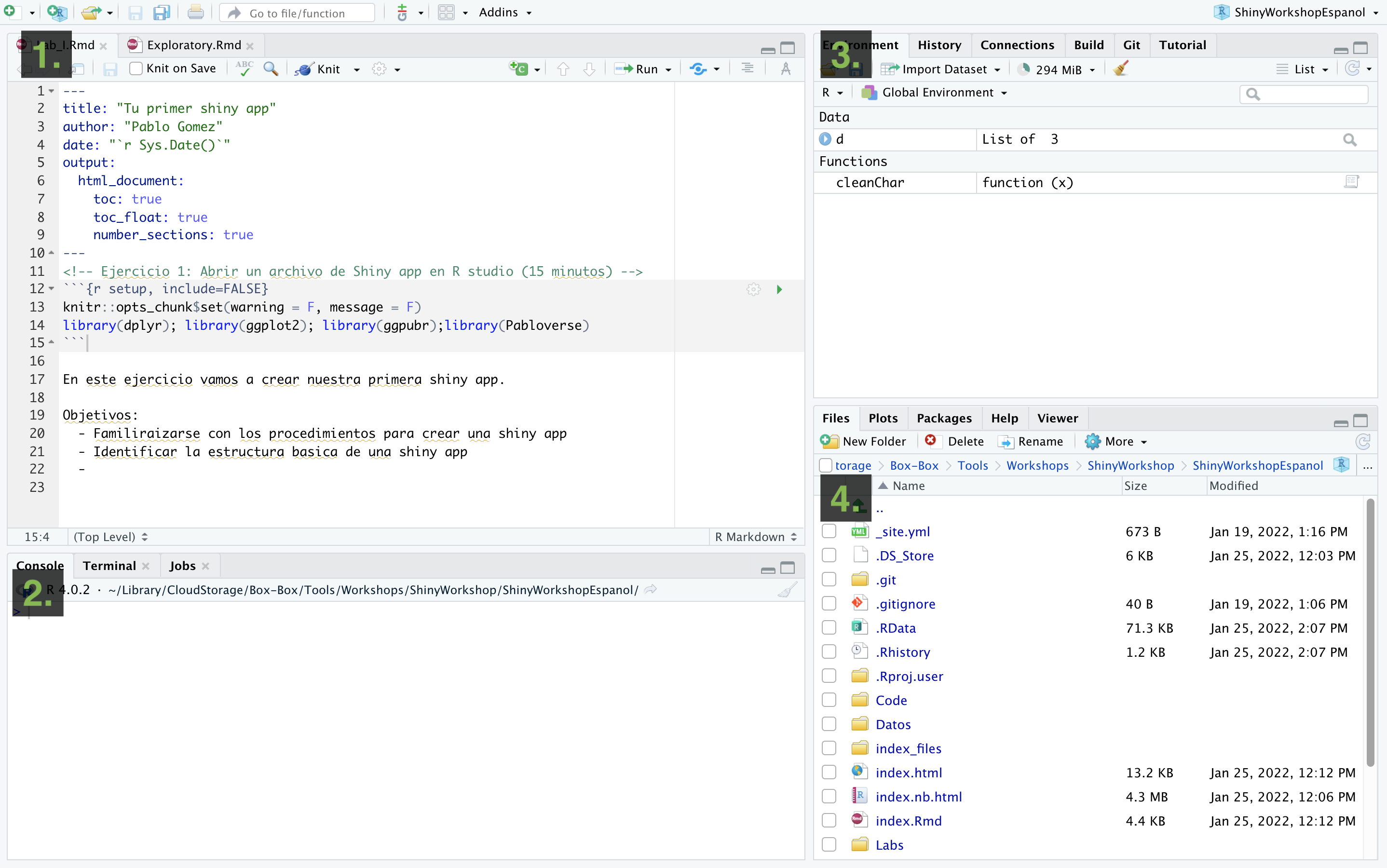Inspect data d magnifier icon
The height and width of the screenshot is (868, 1387).
pyautogui.click(x=1350, y=139)
